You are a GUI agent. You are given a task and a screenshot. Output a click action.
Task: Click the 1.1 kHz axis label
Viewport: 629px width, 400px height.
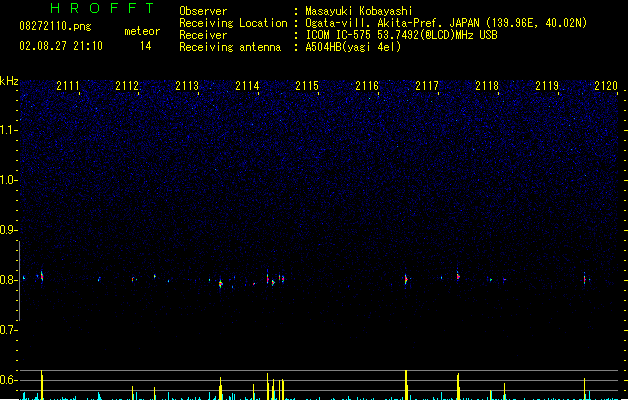[7, 130]
